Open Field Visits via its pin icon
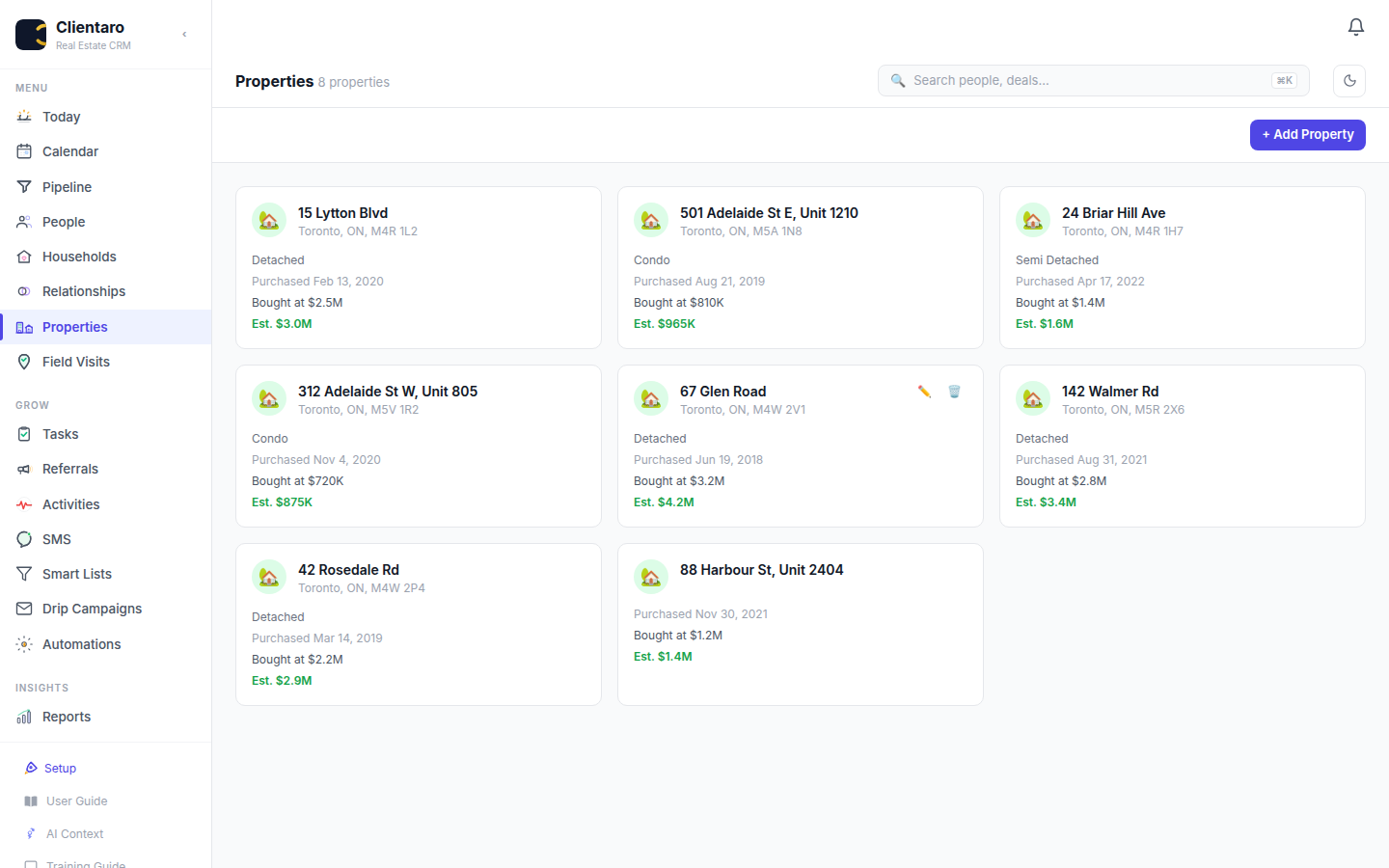 coord(24,362)
